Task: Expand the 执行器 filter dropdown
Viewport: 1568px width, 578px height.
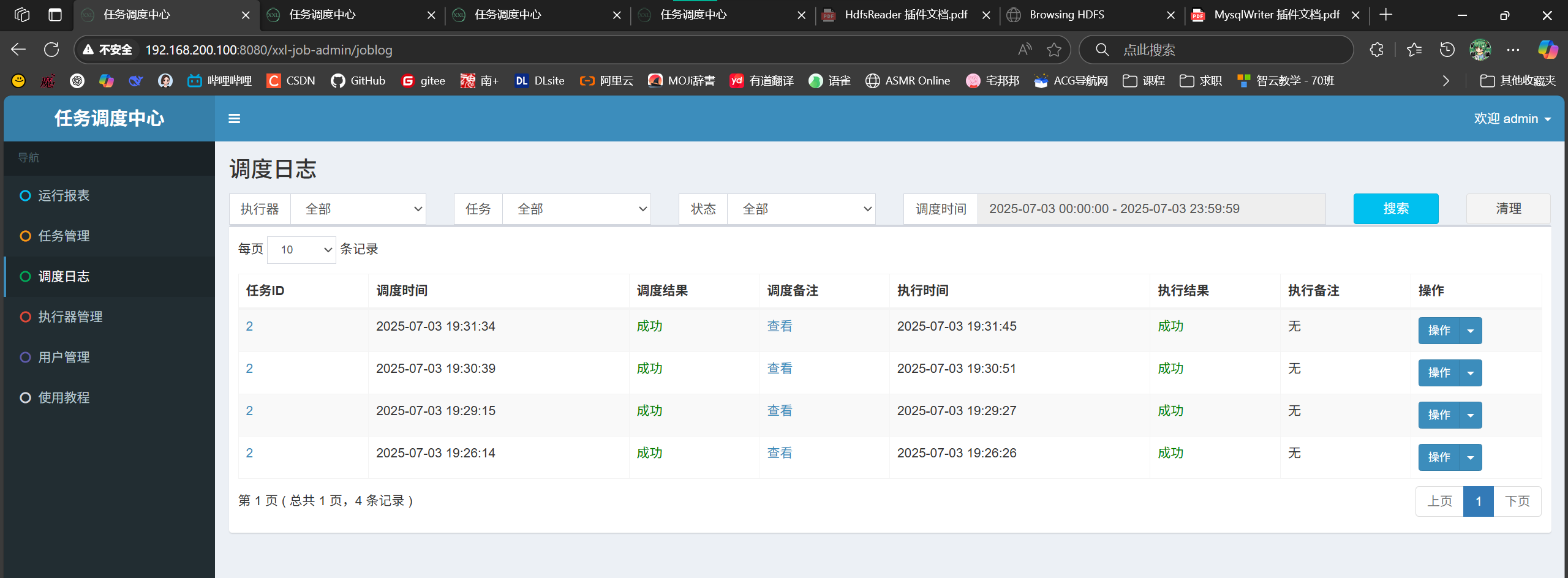Action: click(x=358, y=208)
